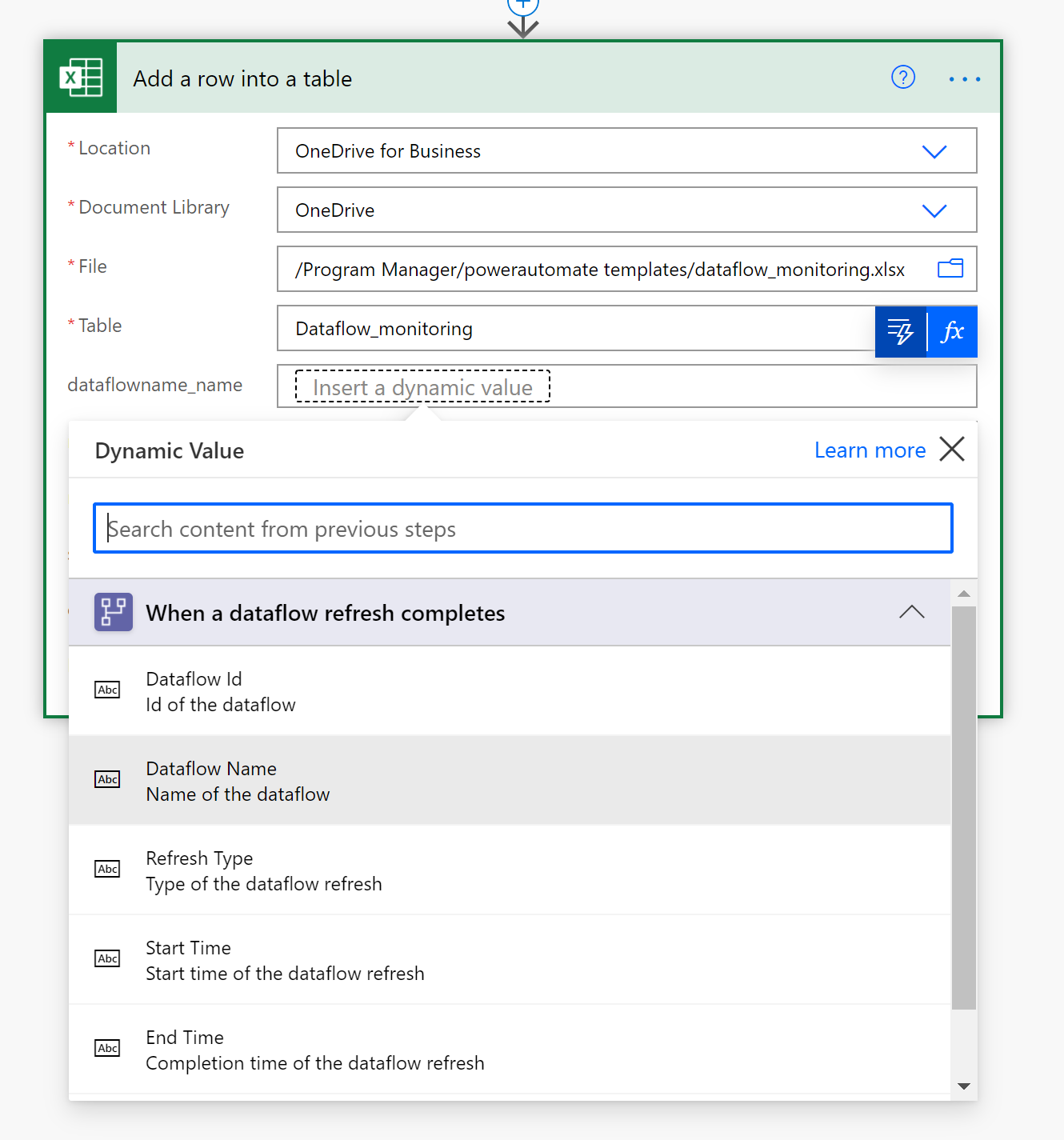This screenshot has width=1064, height=1140.
Task: Focus the search content from previous steps box
Action: pos(523,528)
